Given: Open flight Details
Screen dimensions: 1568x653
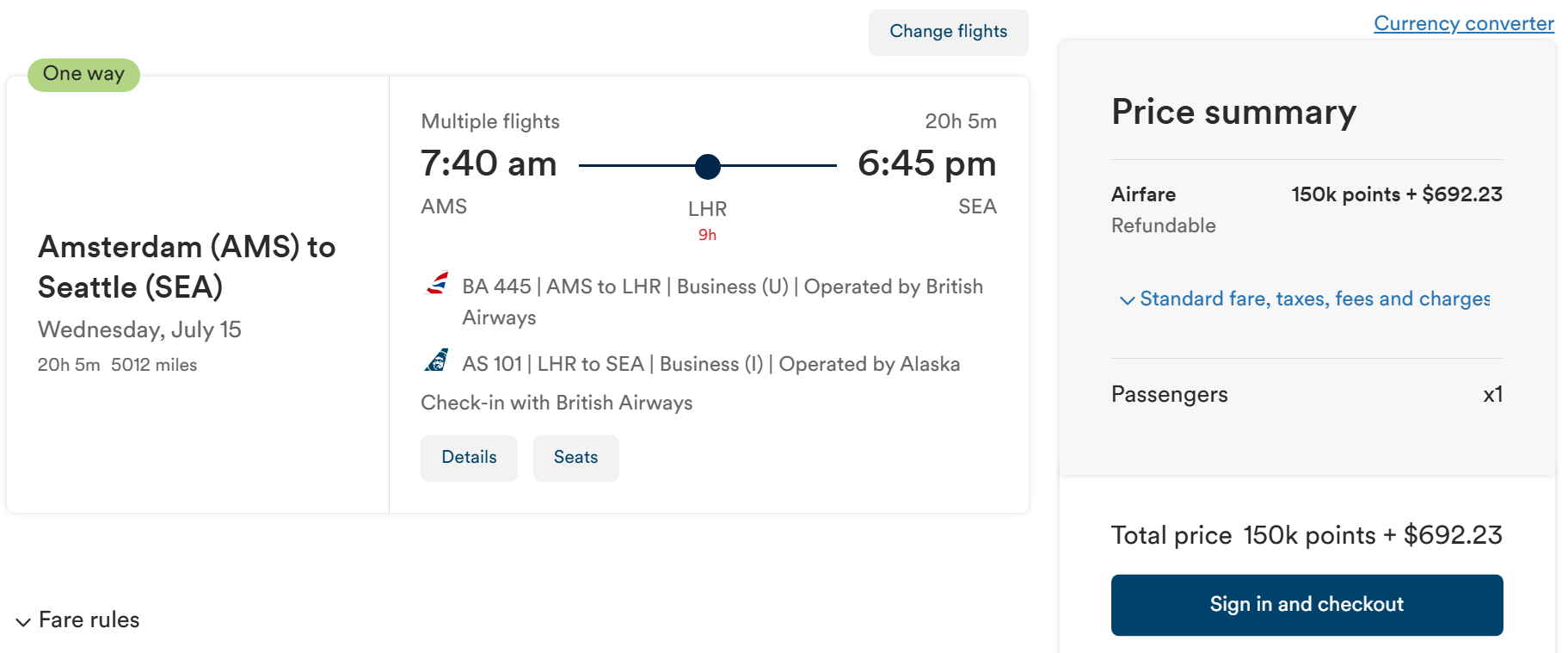Looking at the screenshot, I should pos(469,458).
